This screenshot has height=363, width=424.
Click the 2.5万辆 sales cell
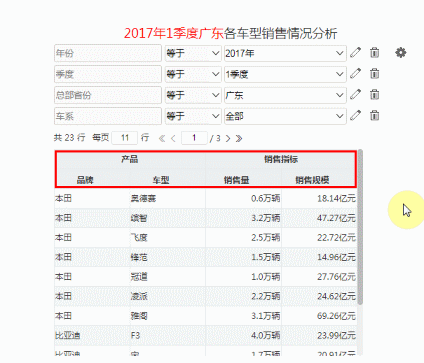[243, 238]
